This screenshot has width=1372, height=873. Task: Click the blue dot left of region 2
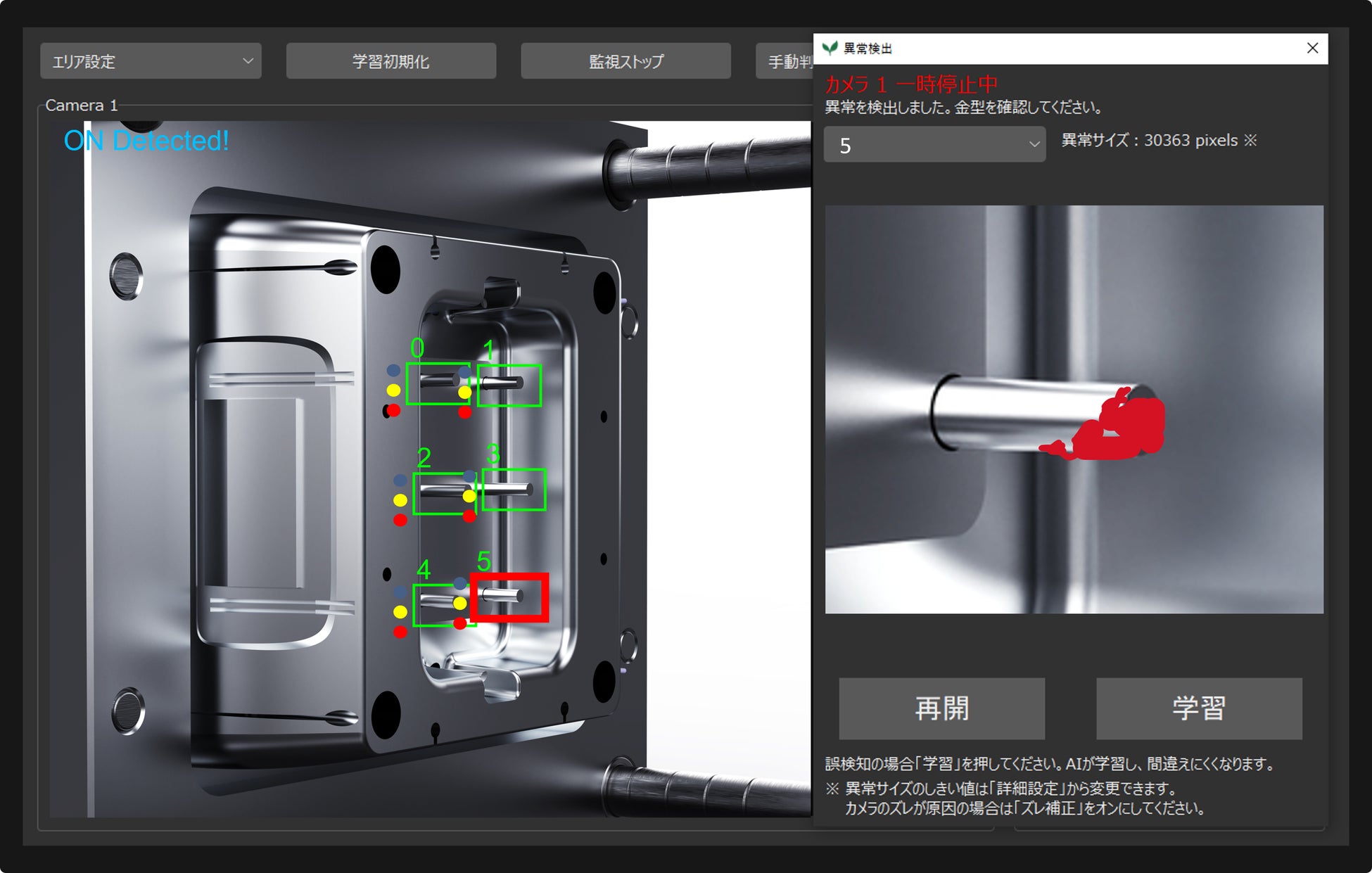click(400, 480)
